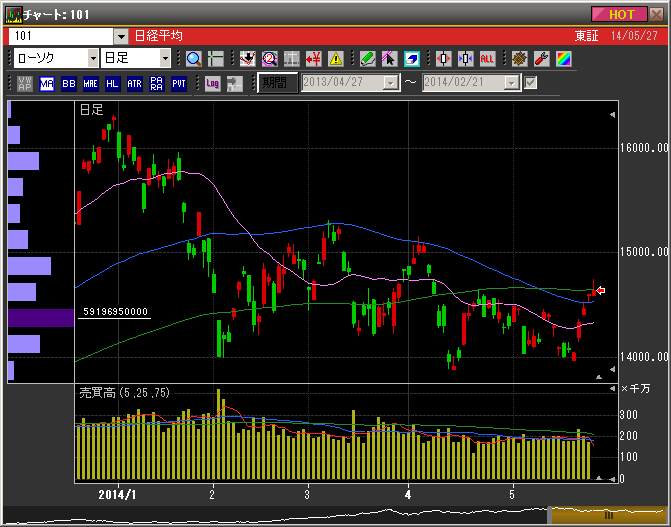Open the rainbow color settings icon
This screenshot has height=527, width=671.
[563, 58]
